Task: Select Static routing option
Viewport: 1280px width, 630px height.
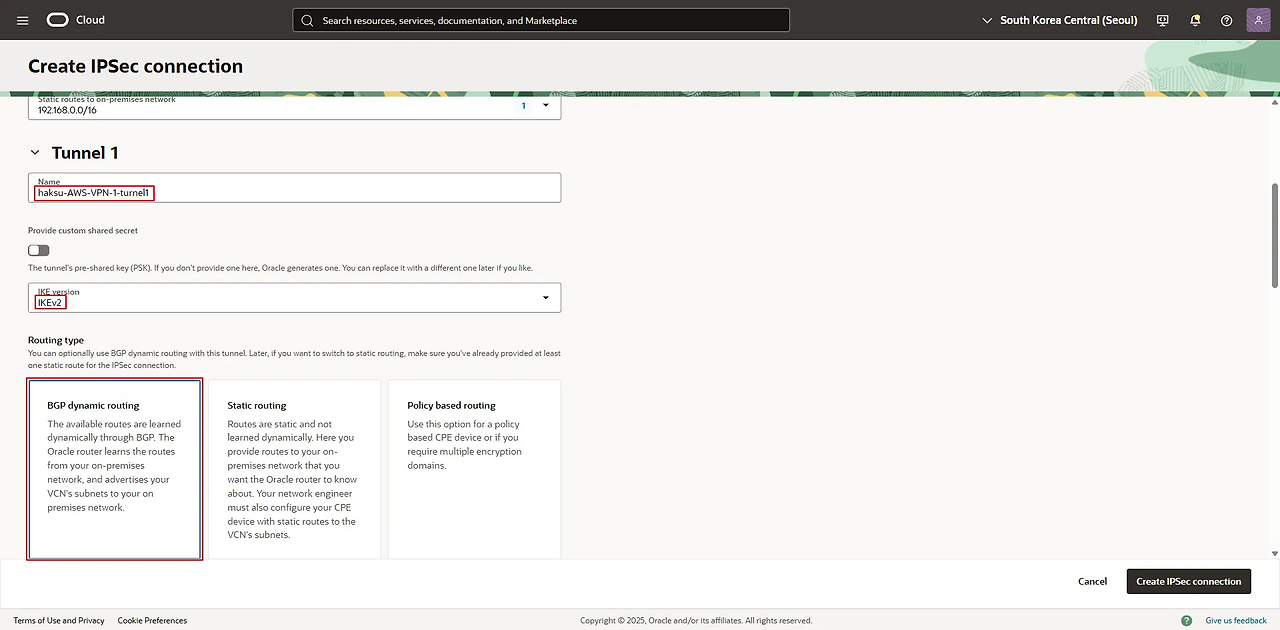Action: [x=294, y=468]
